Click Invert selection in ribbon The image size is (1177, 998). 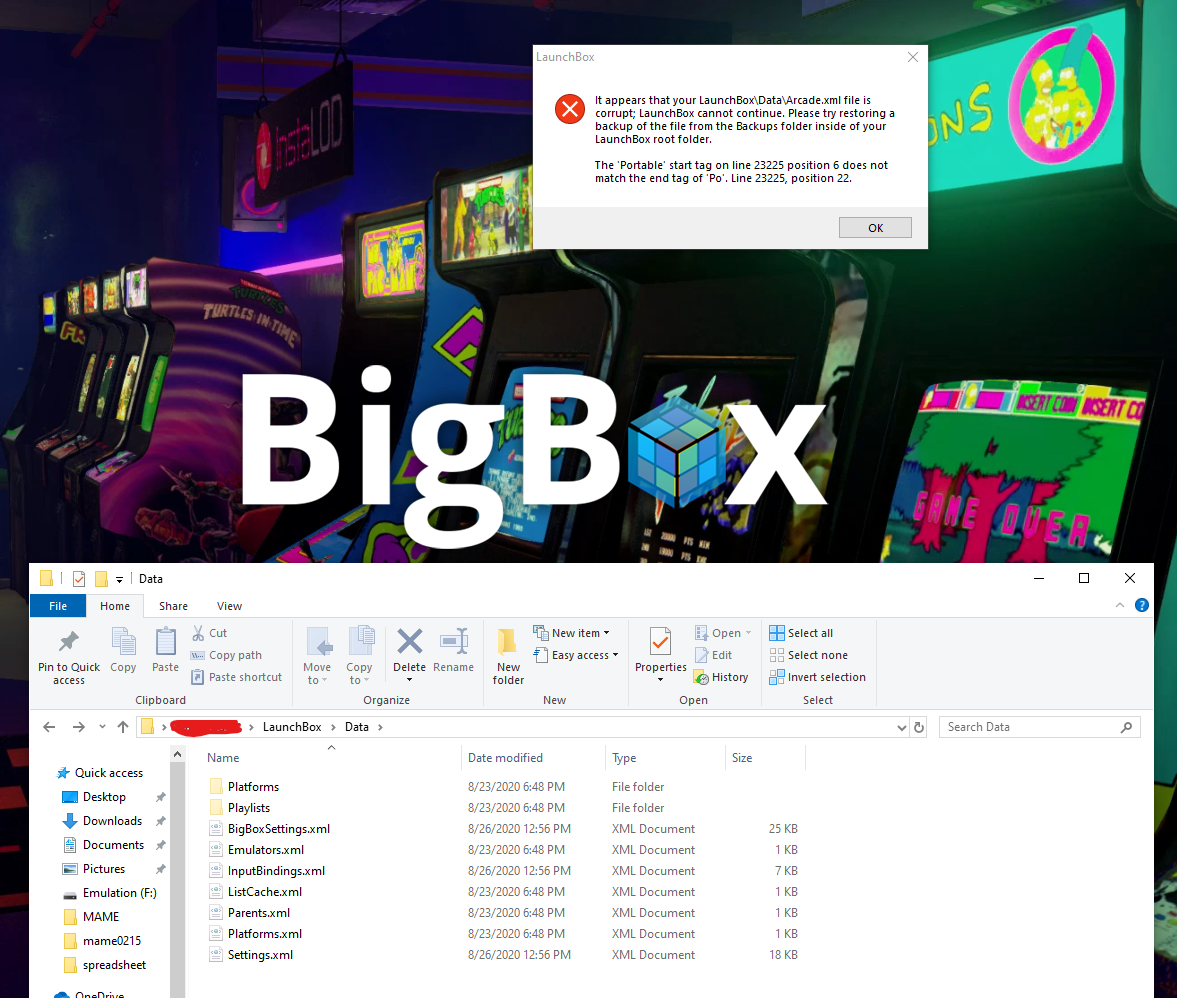click(x=817, y=677)
